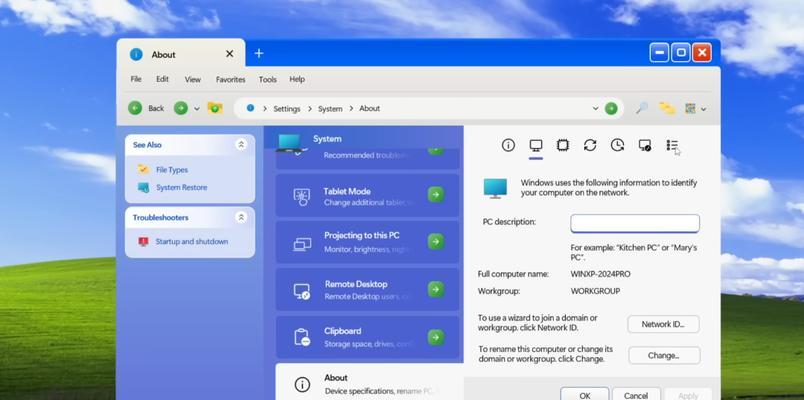The height and width of the screenshot is (400, 804).
Task: Open the System Restore link
Action: click(x=182, y=188)
